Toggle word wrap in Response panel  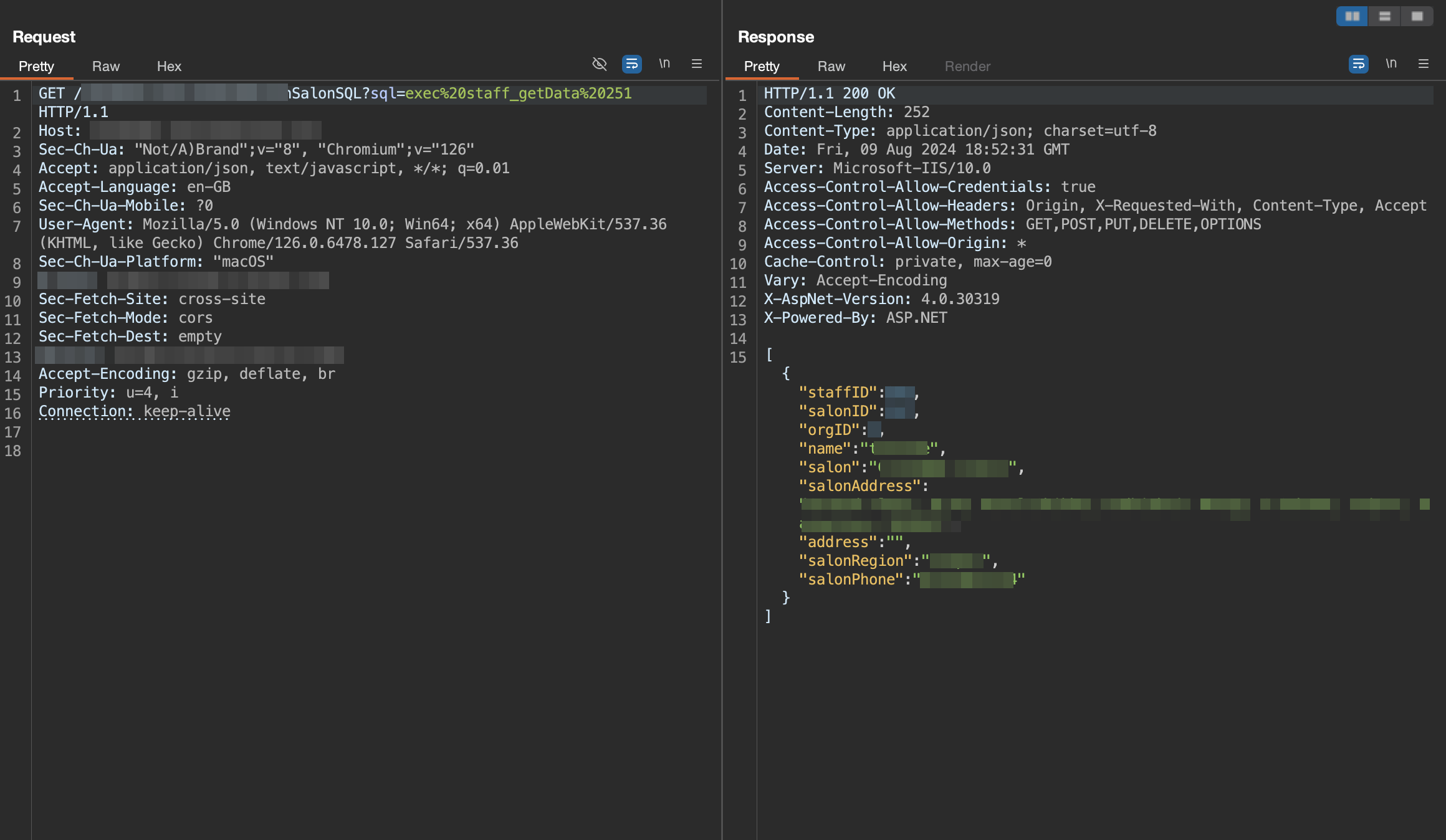point(1358,64)
